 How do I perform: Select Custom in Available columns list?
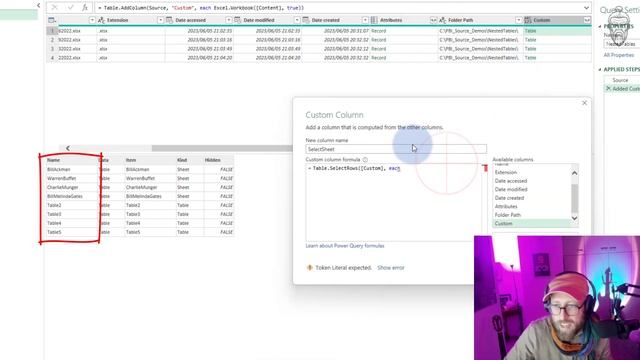[532, 224]
